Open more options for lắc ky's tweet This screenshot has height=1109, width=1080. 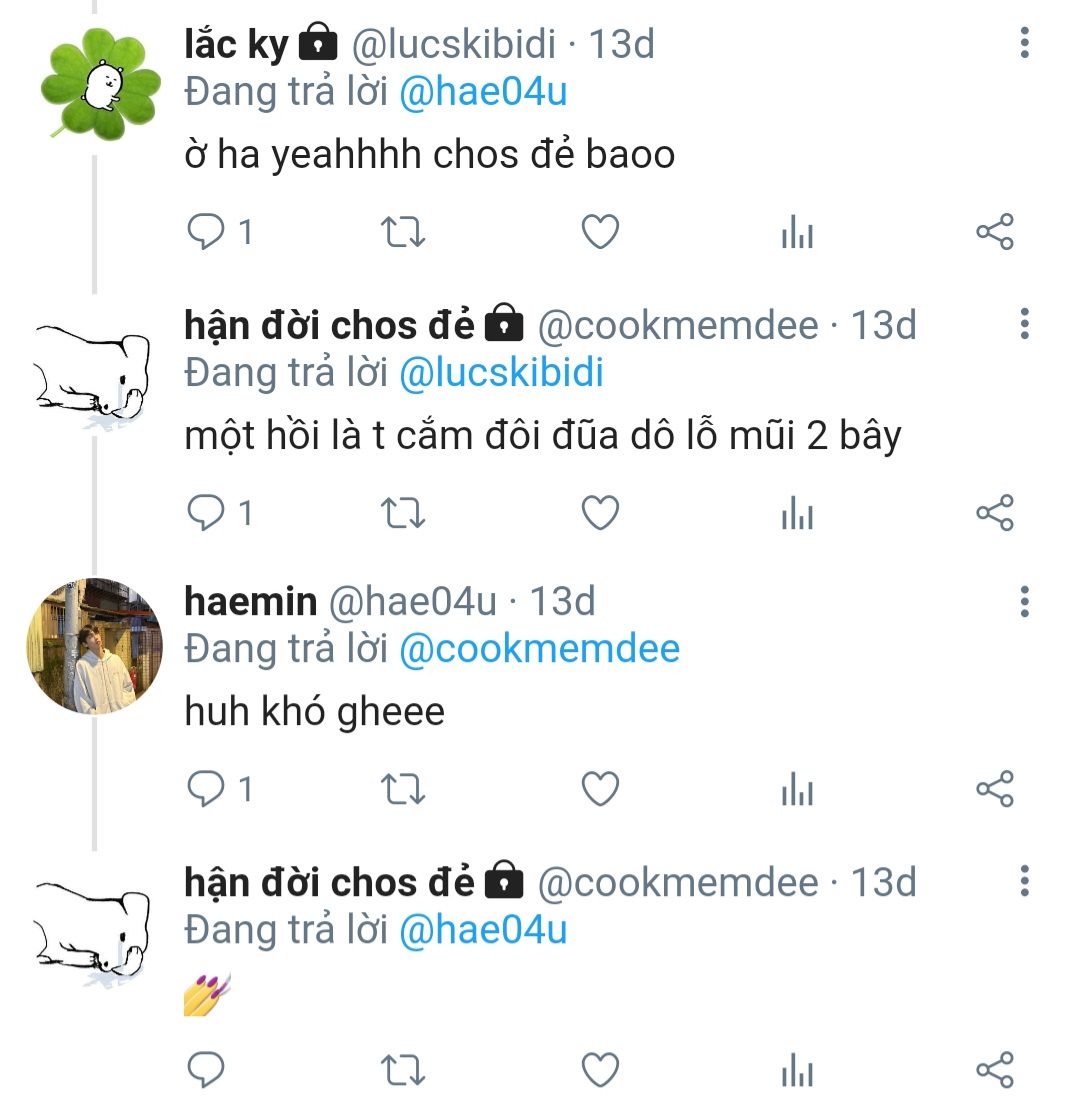click(1024, 44)
